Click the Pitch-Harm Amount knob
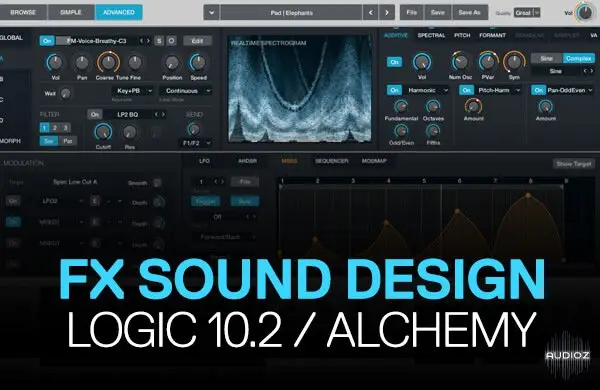600x390 pixels. click(x=473, y=106)
